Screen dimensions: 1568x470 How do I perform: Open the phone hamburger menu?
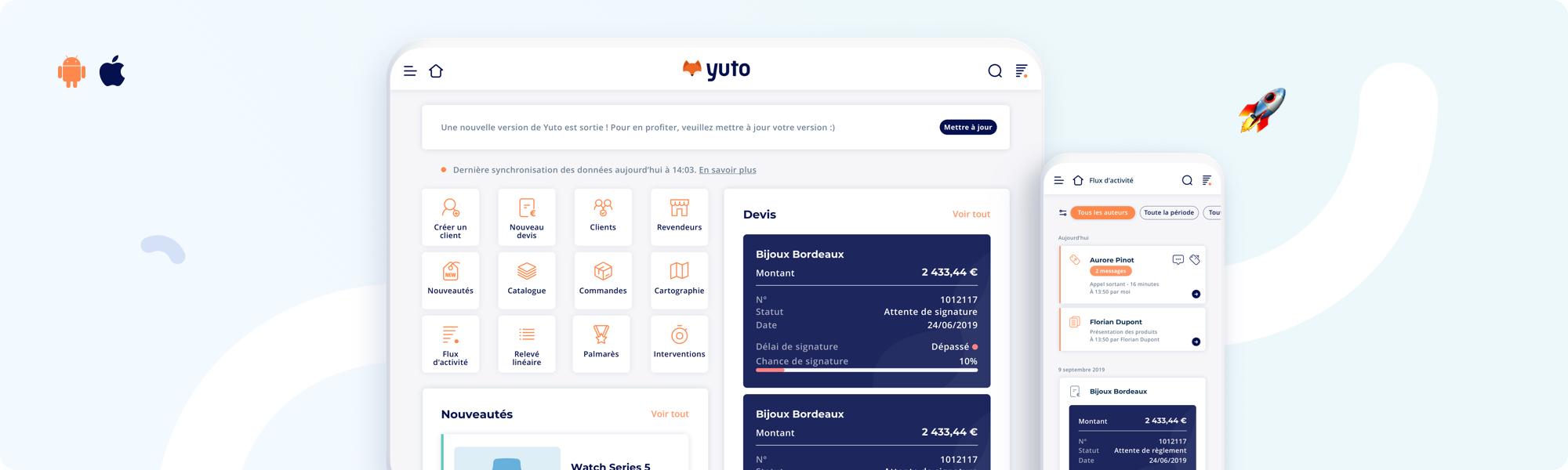[x=1058, y=180]
